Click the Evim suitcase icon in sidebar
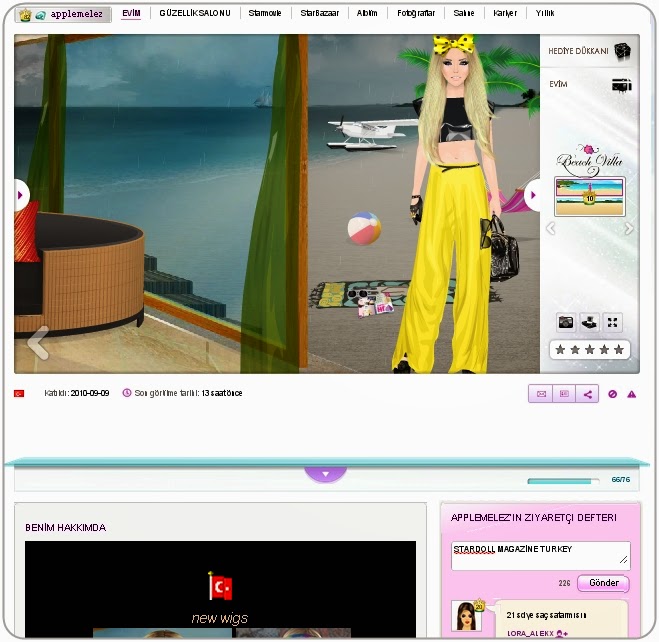 click(622, 85)
